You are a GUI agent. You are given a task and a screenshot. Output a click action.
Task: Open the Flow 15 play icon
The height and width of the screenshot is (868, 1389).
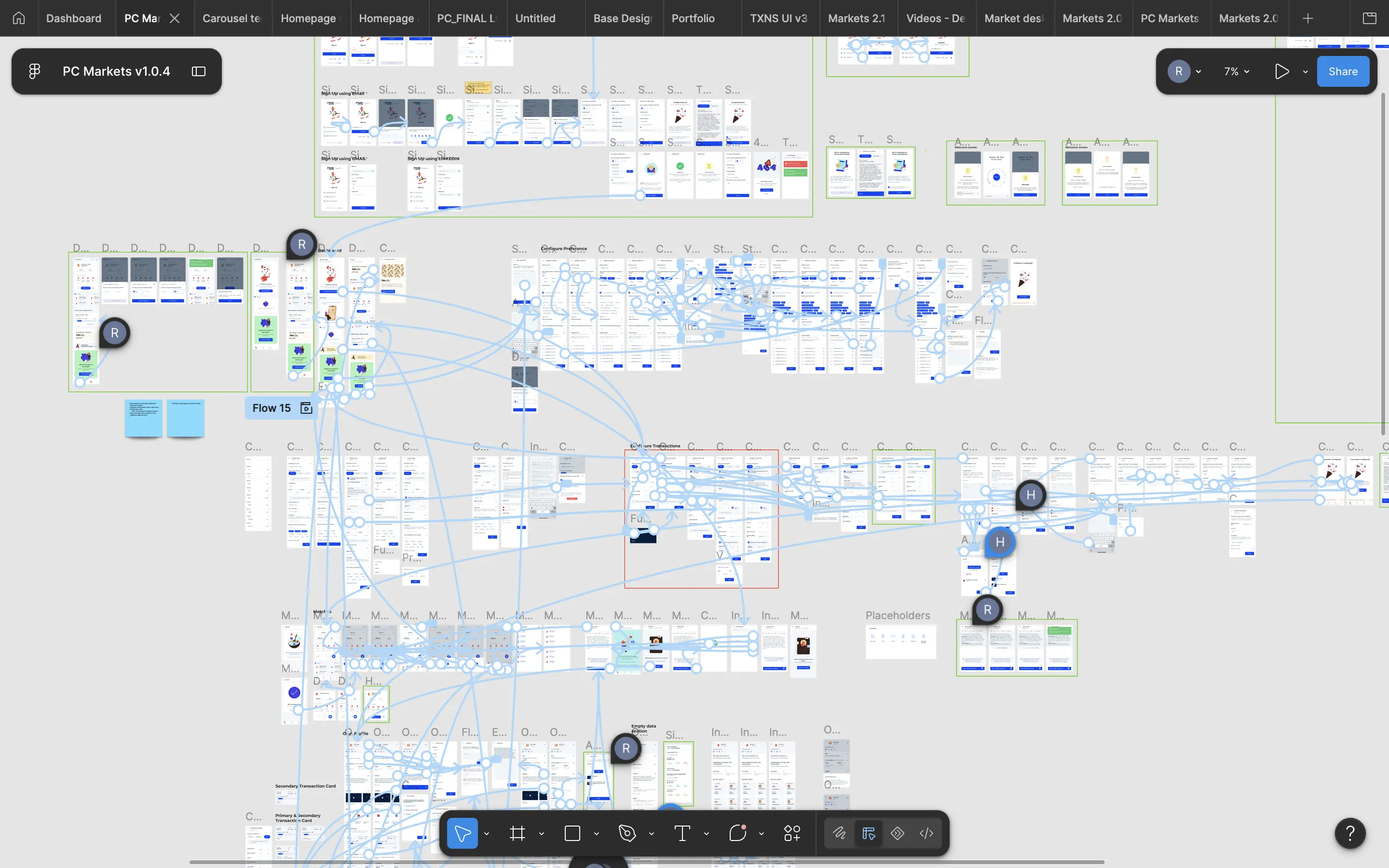pos(307,407)
